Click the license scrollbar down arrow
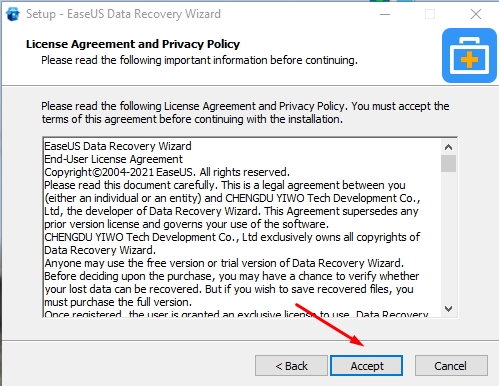499x386 pixels. coord(448,309)
